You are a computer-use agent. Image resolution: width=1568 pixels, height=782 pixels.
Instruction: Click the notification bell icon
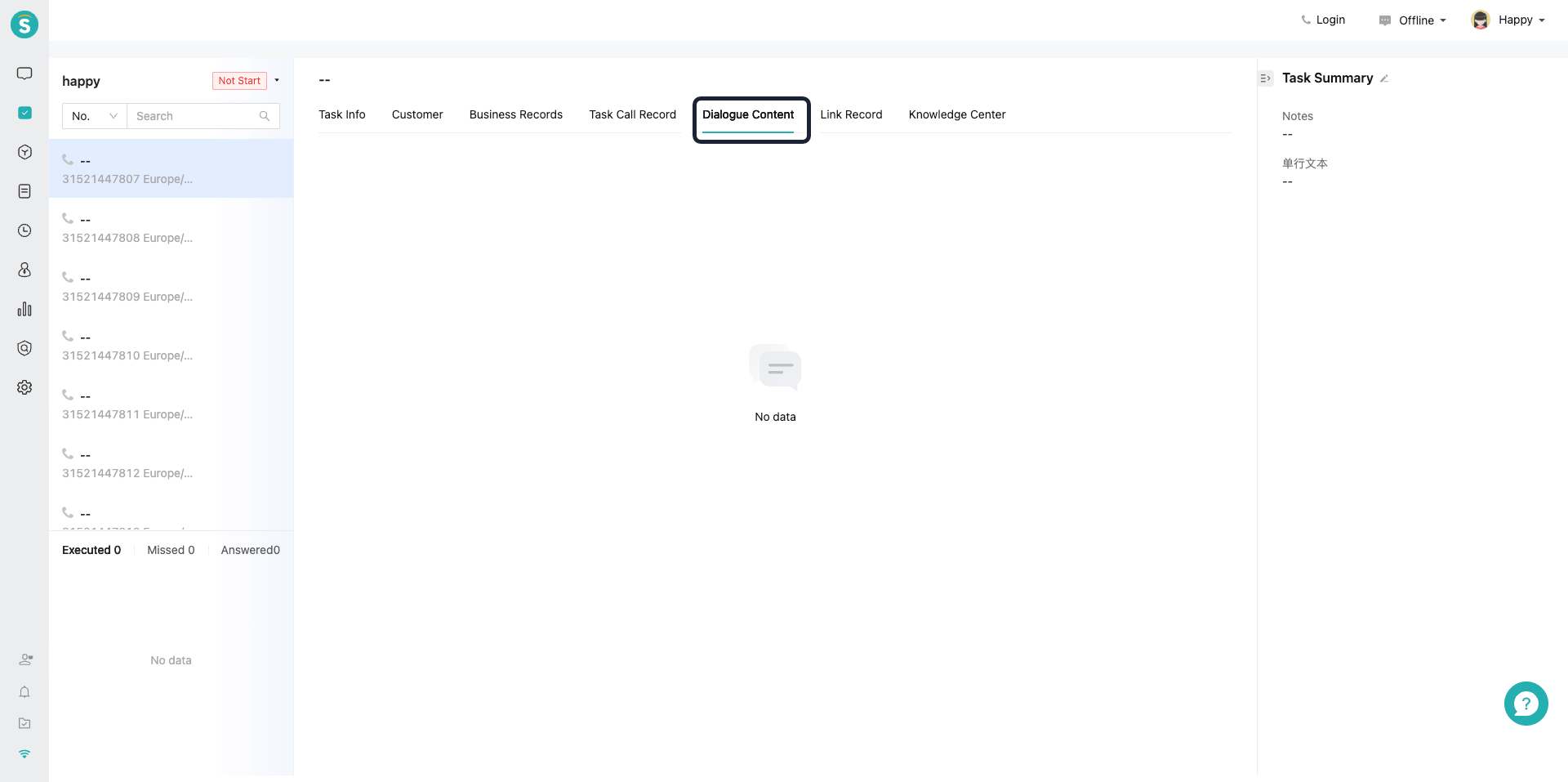coord(24,692)
